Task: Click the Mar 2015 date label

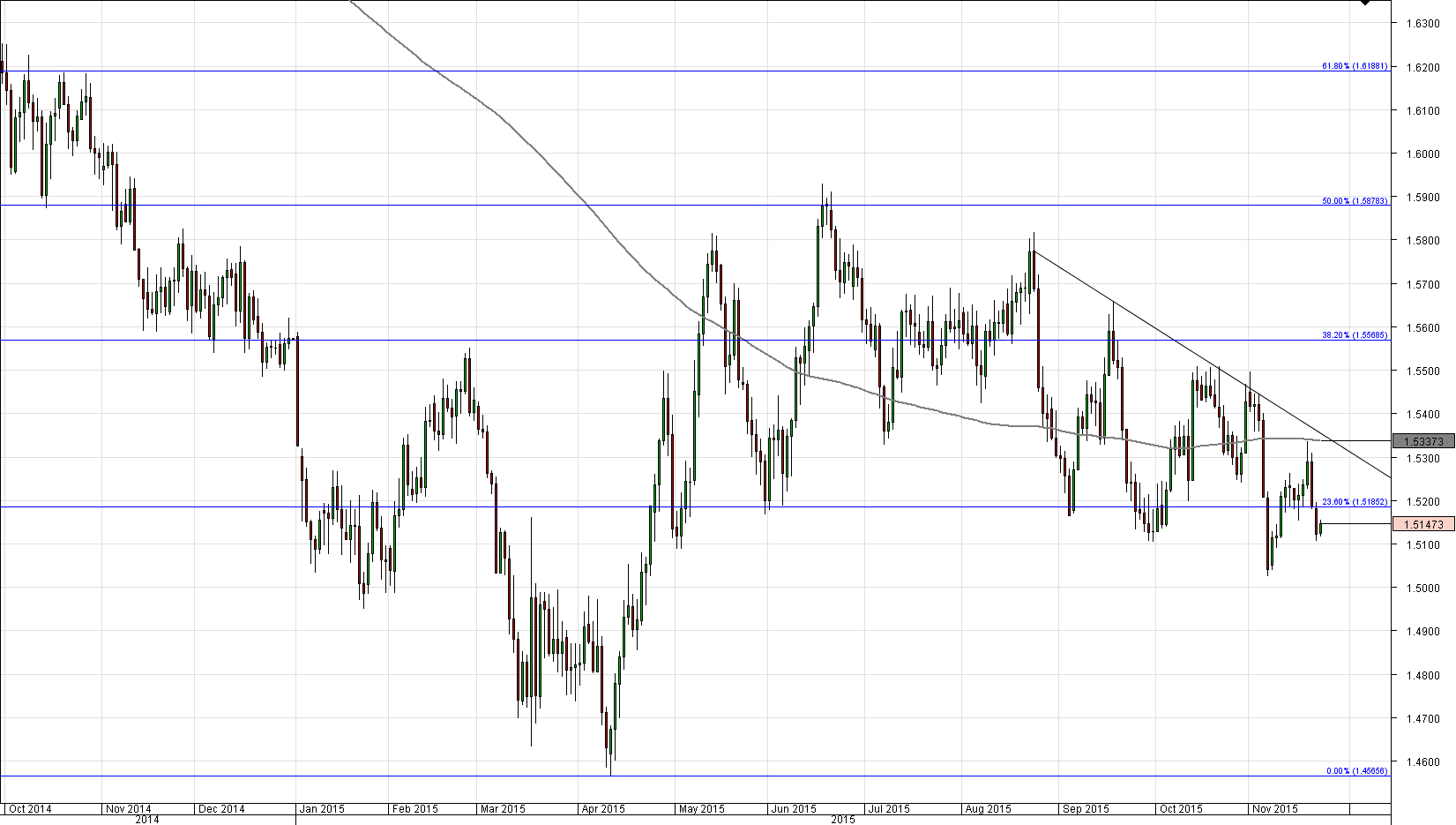Action: point(503,809)
